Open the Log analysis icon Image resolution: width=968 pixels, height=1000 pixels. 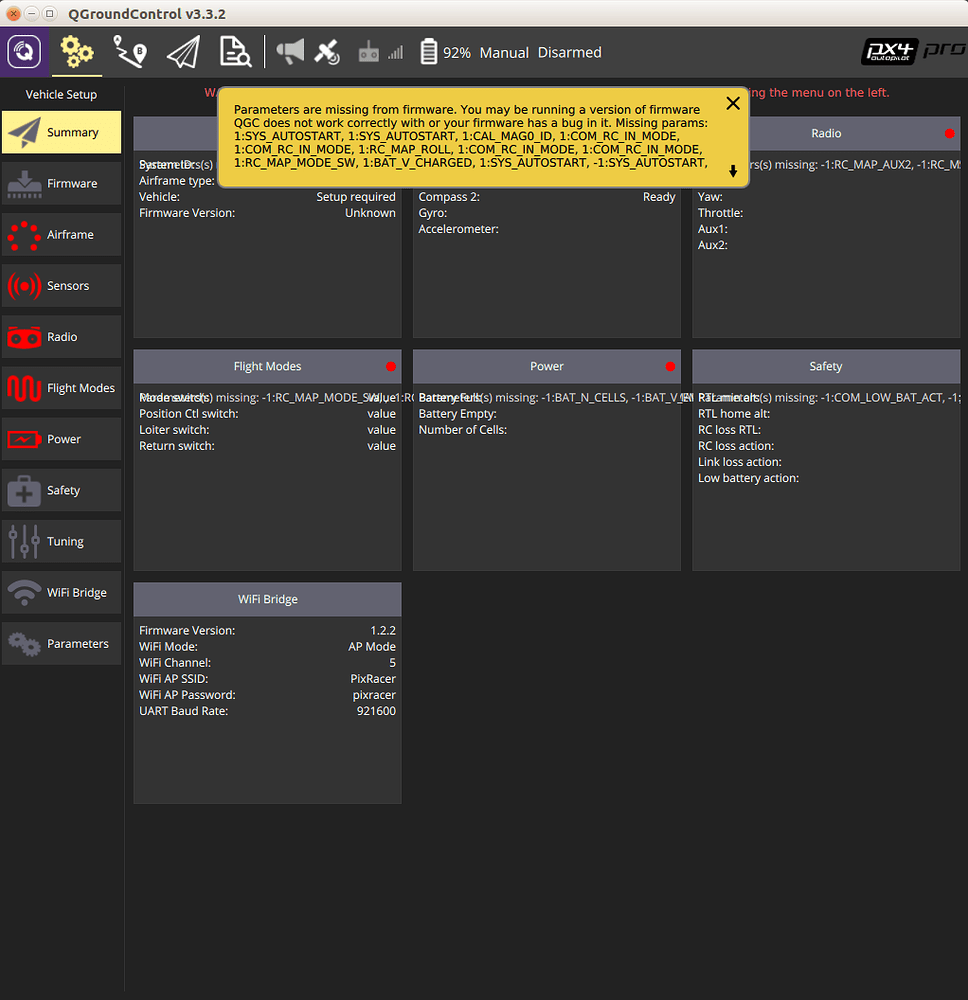tap(235, 52)
